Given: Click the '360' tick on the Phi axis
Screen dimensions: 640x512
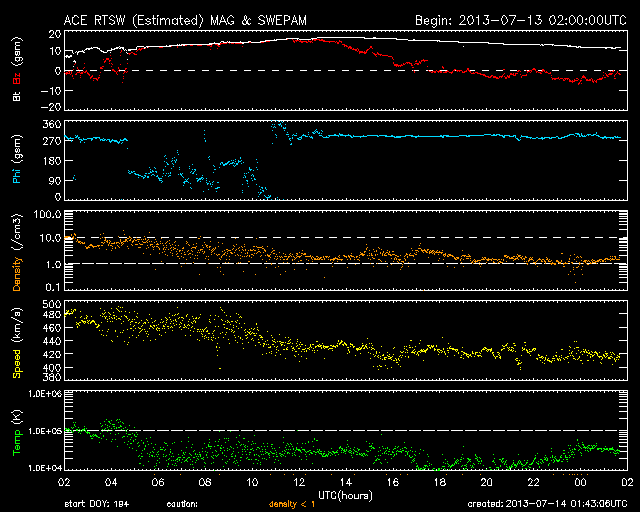Looking at the screenshot, I should 52,124.
